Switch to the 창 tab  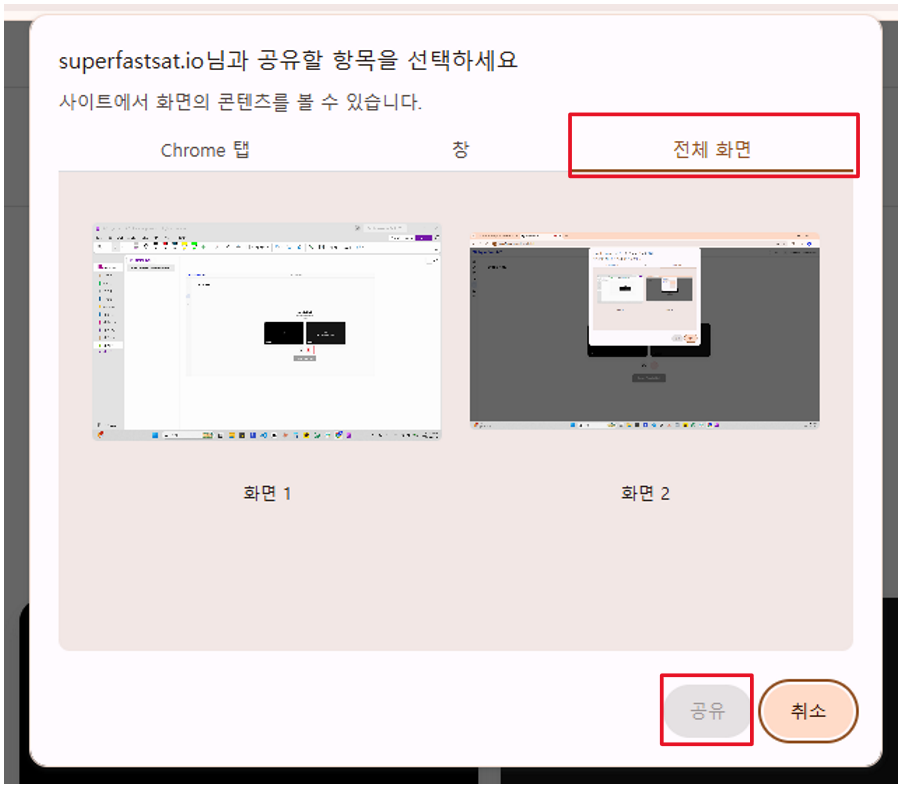point(460,150)
